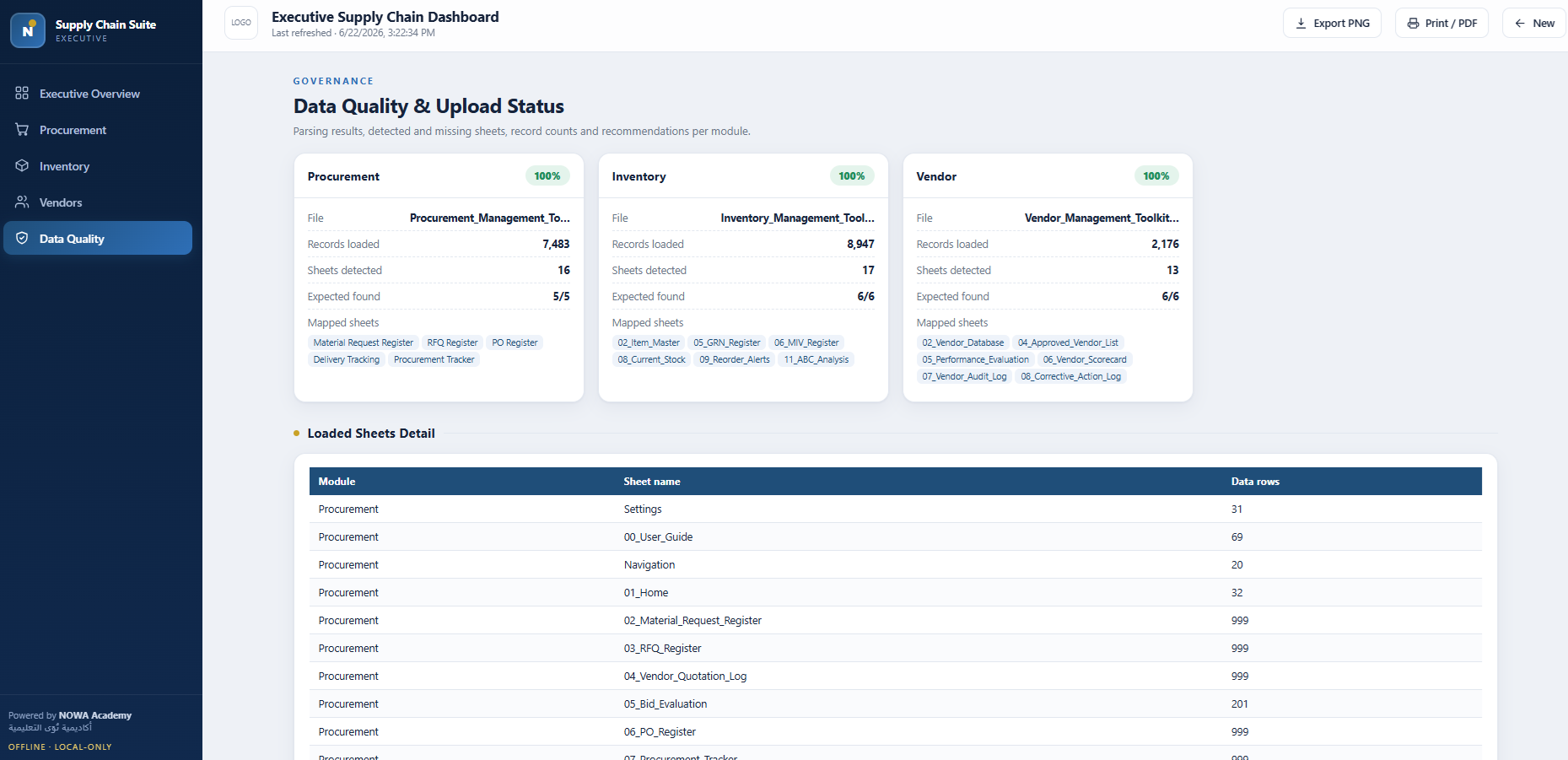Select the Data Quality sidebar item
Image resolution: width=1568 pixels, height=760 pixels.
[98, 238]
